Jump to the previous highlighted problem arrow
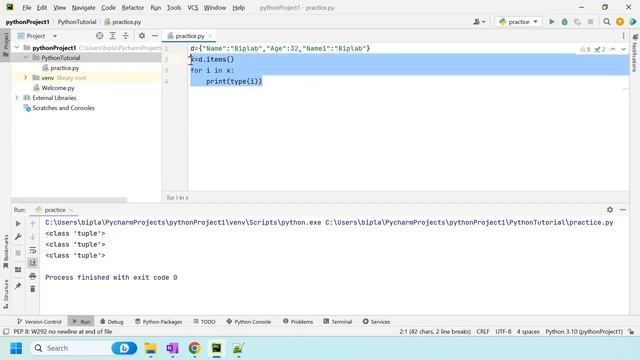The height and width of the screenshot is (360, 640). click(x=613, y=49)
